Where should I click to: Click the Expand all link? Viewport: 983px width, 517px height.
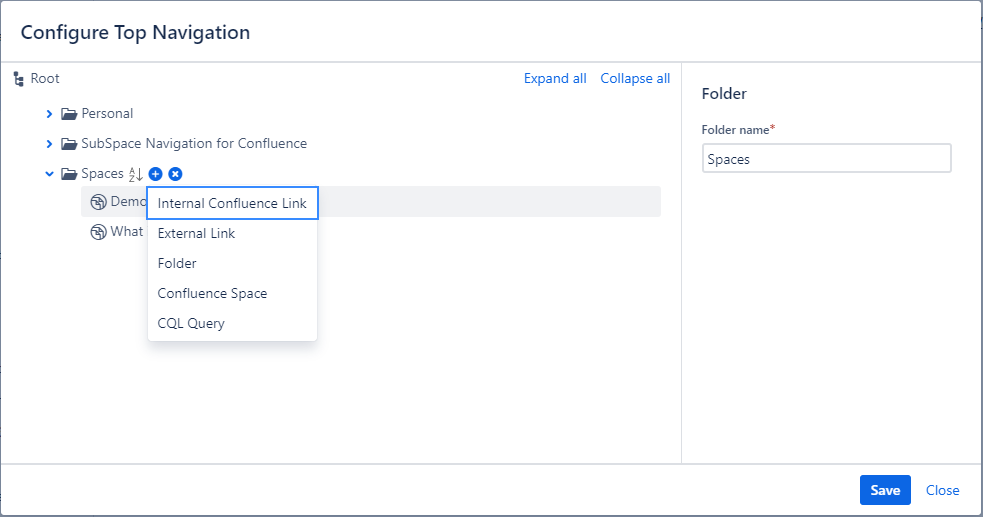coord(555,79)
